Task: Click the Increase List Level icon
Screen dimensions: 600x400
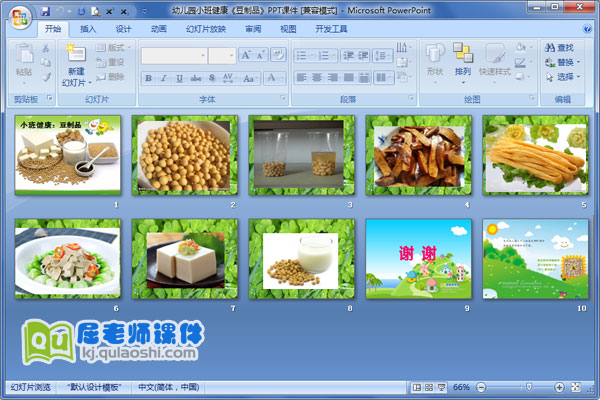Action: pyautogui.click(x=363, y=56)
